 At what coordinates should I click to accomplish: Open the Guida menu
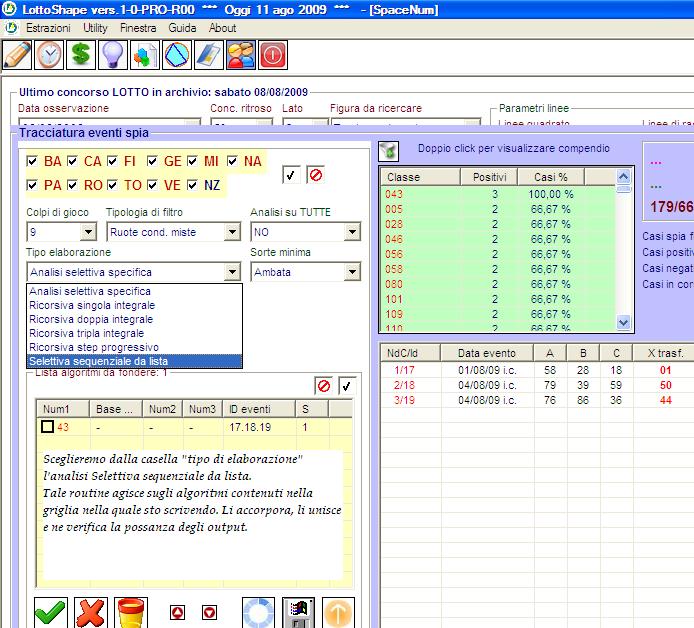coord(182,28)
